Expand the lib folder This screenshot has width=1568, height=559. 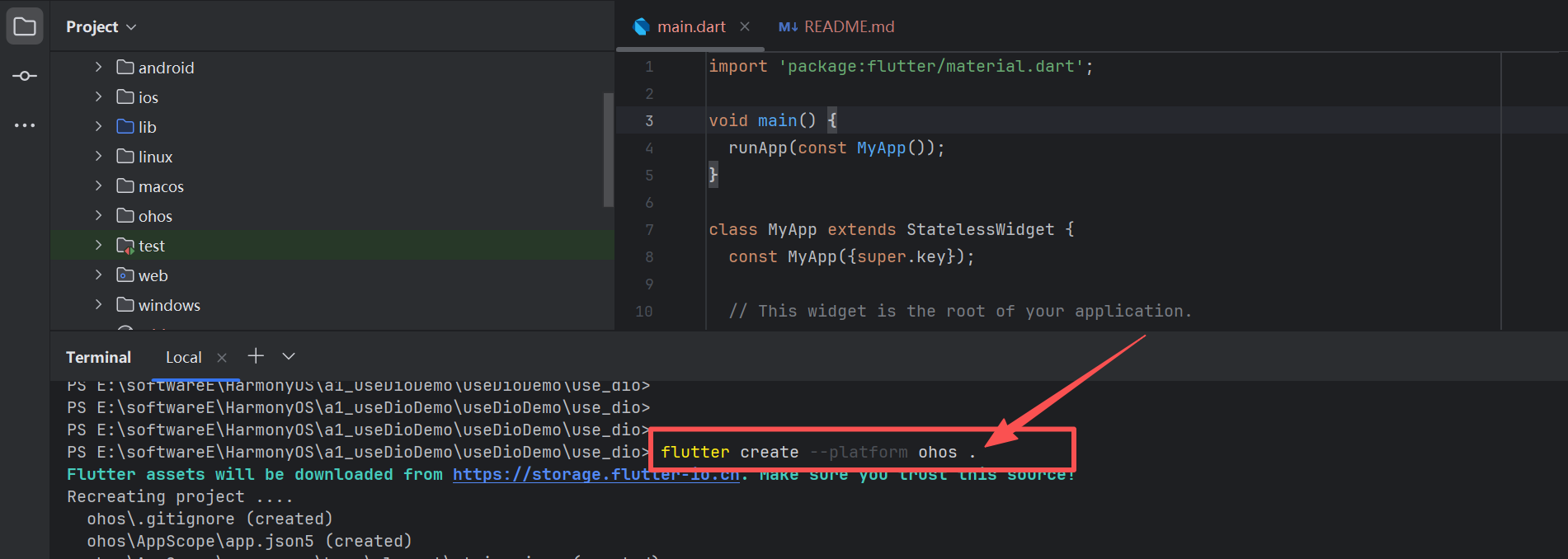(x=98, y=126)
